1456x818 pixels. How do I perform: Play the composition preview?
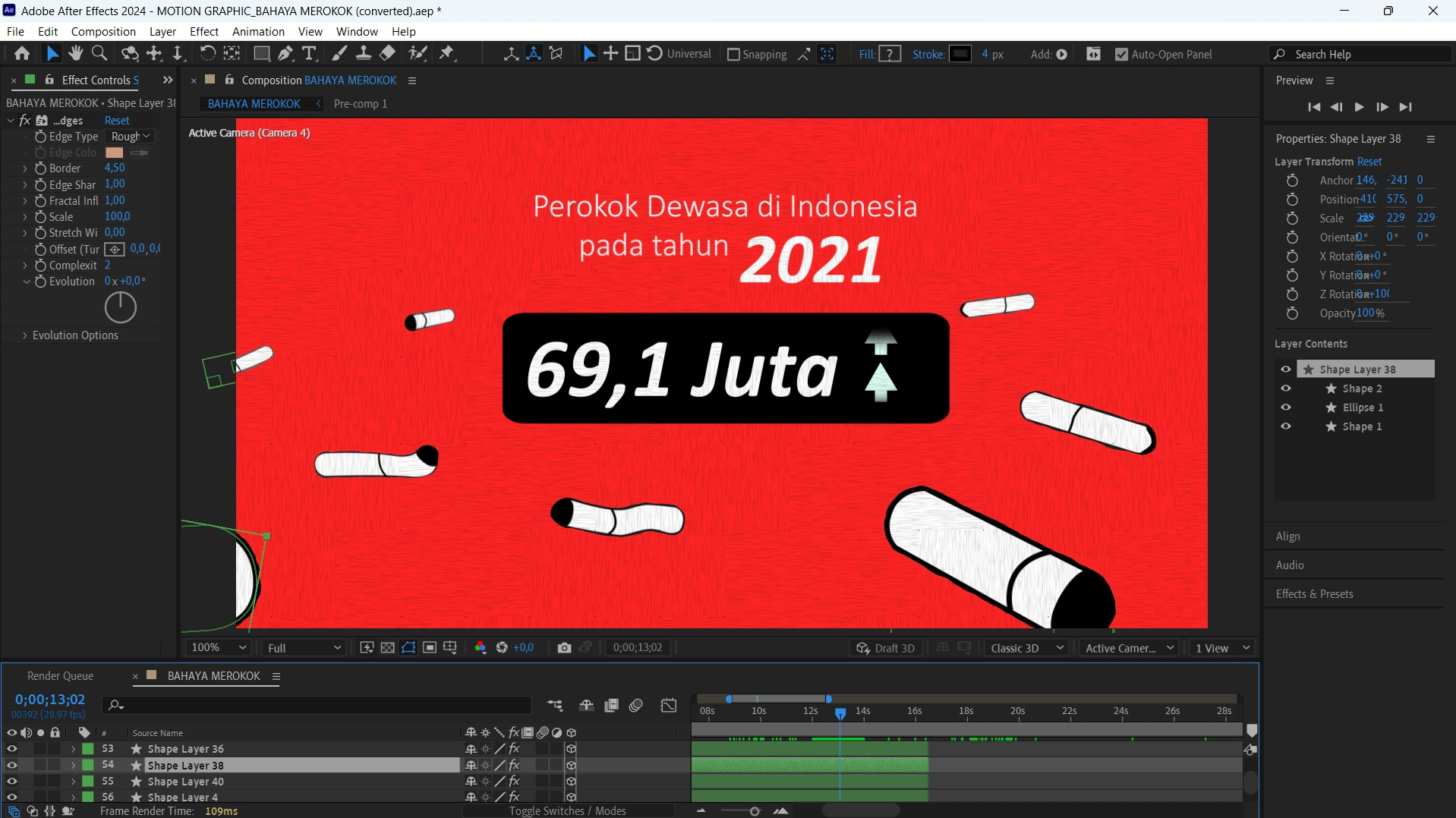click(x=1359, y=107)
